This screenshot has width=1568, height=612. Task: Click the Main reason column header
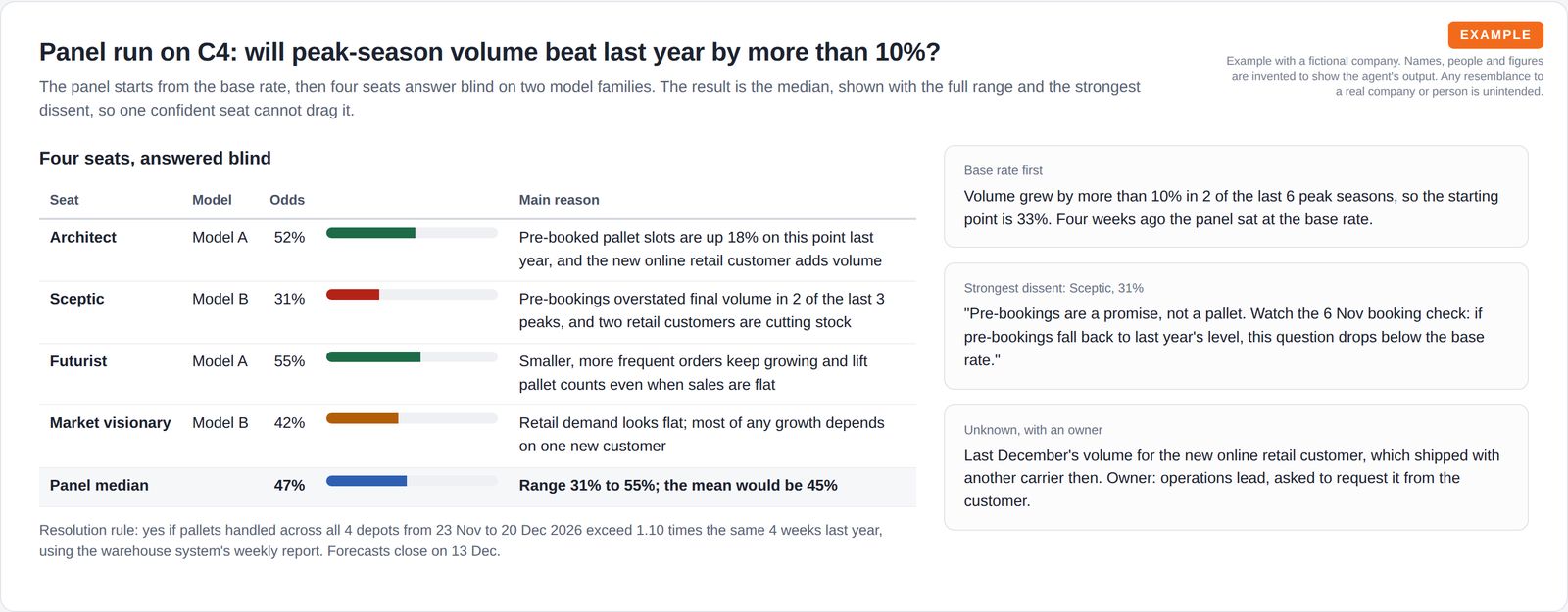tap(559, 200)
